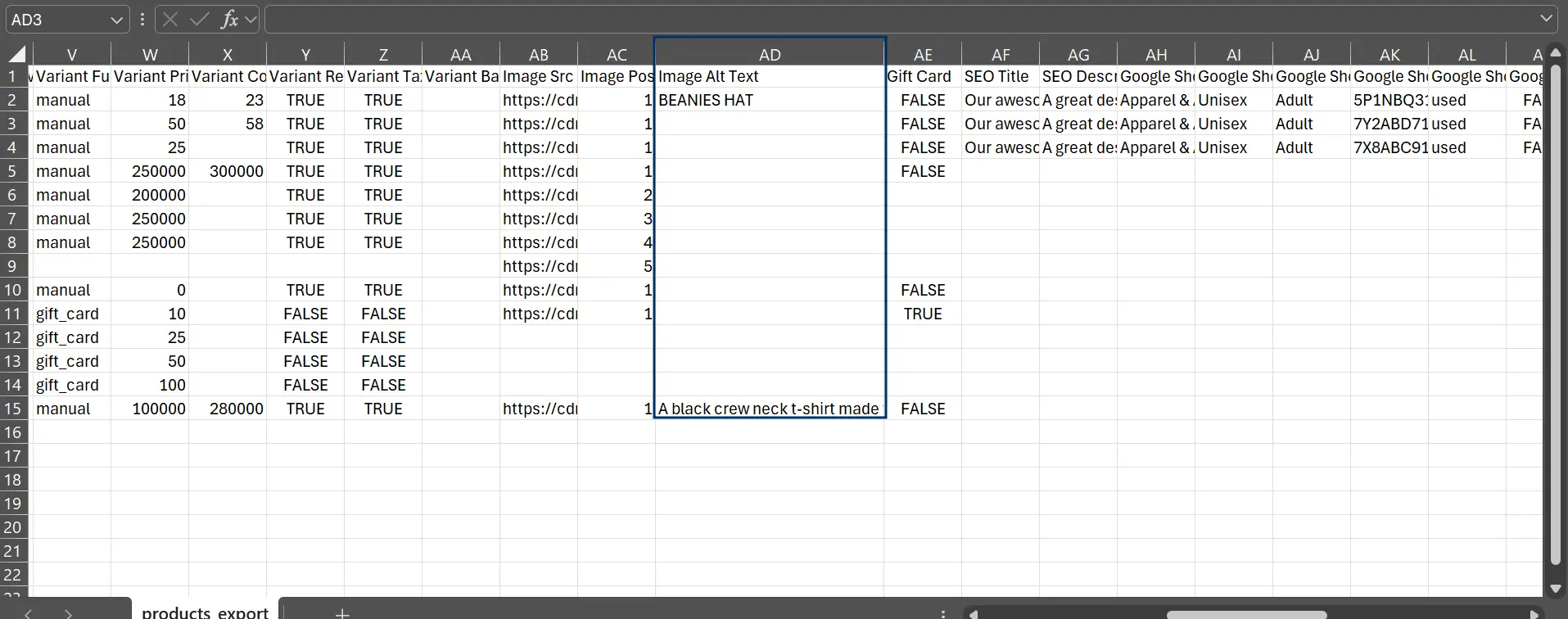
Task: Click the 'BEANIES HAT' cell
Action: [x=770, y=100]
